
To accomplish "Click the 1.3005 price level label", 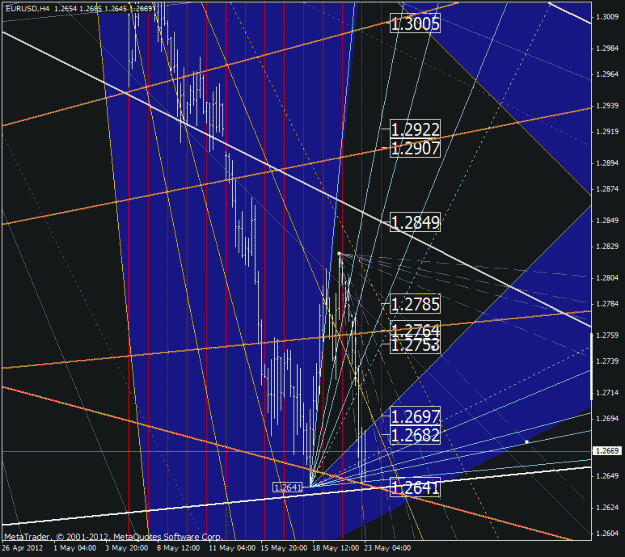I will (x=415, y=24).
